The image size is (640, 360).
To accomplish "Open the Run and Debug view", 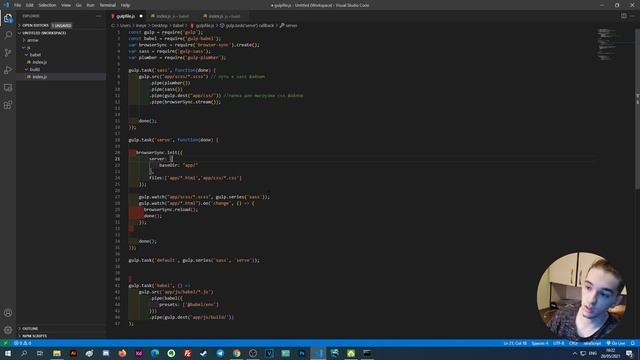I will (8, 70).
